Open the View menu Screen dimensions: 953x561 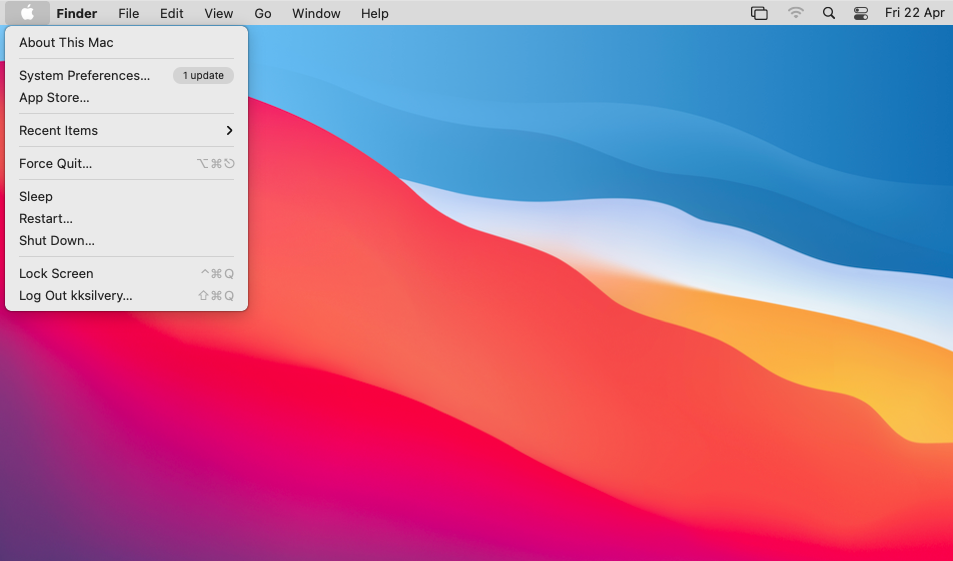218,13
